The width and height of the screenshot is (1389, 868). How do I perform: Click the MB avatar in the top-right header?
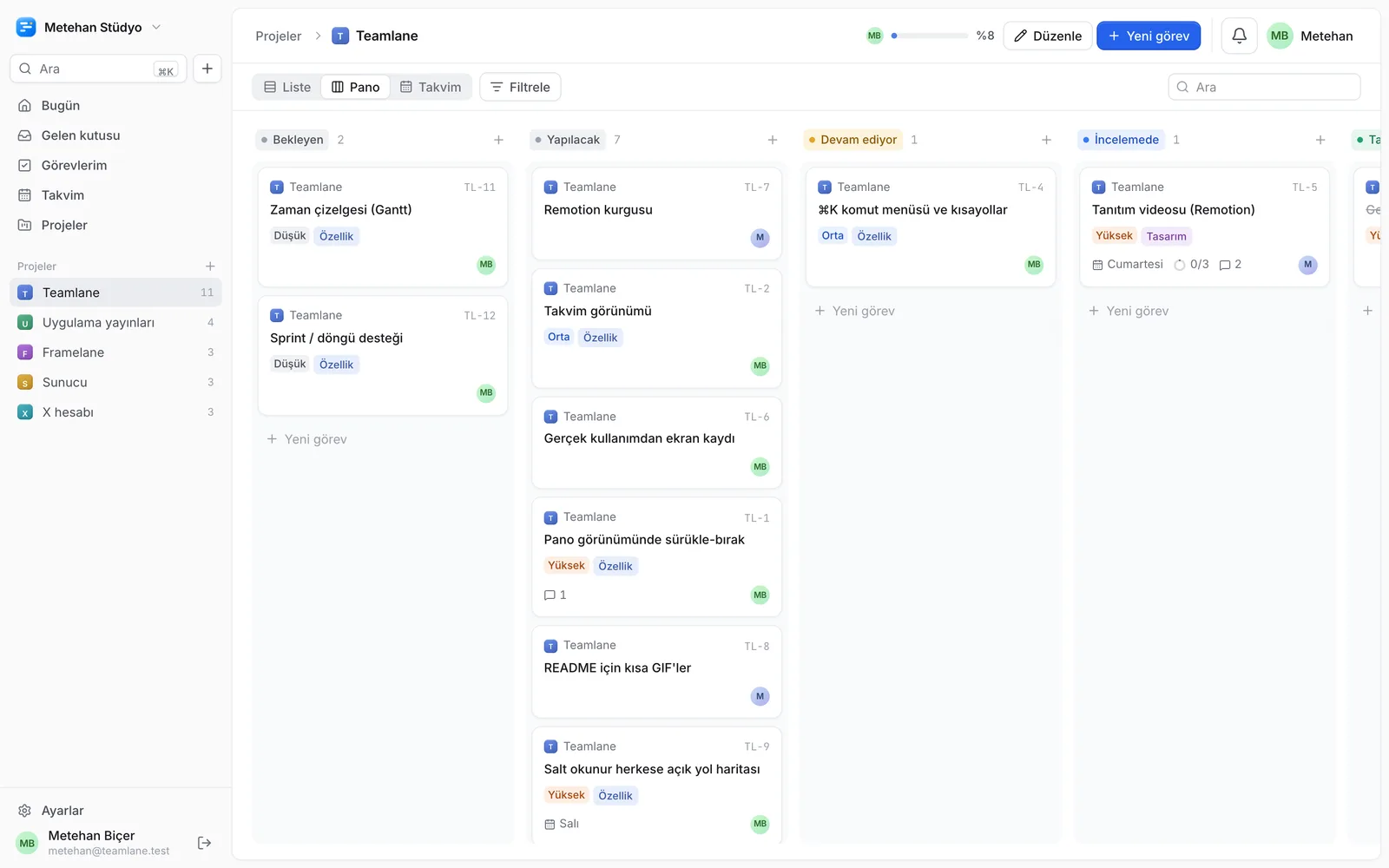(1280, 36)
